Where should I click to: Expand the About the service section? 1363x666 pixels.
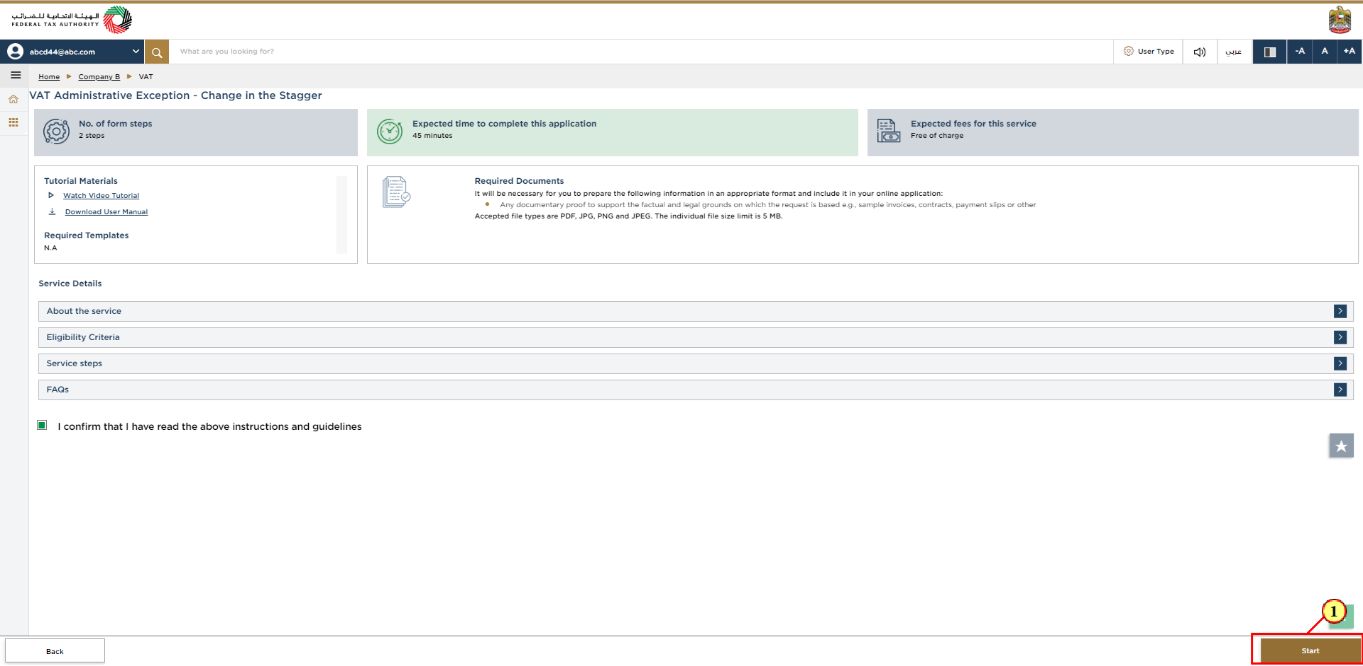pos(696,311)
